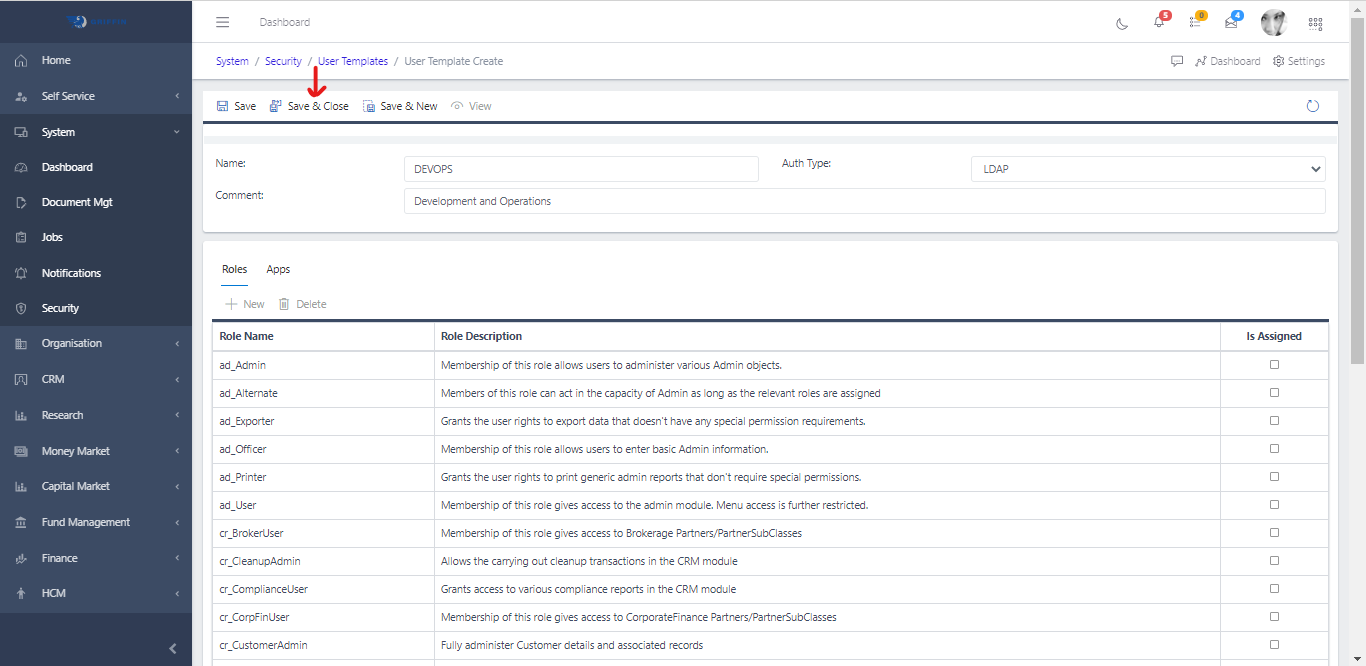Click the comment chat icon

1177,61
